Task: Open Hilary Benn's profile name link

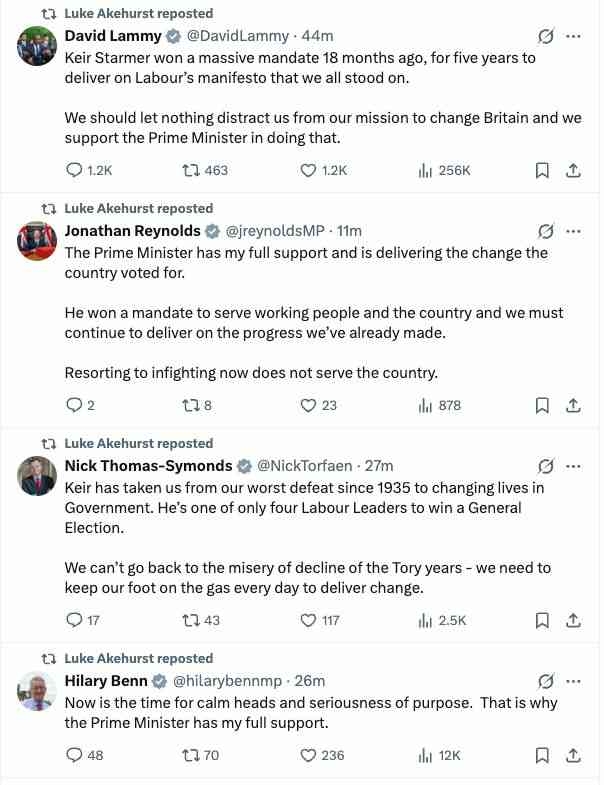Action: tap(106, 681)
